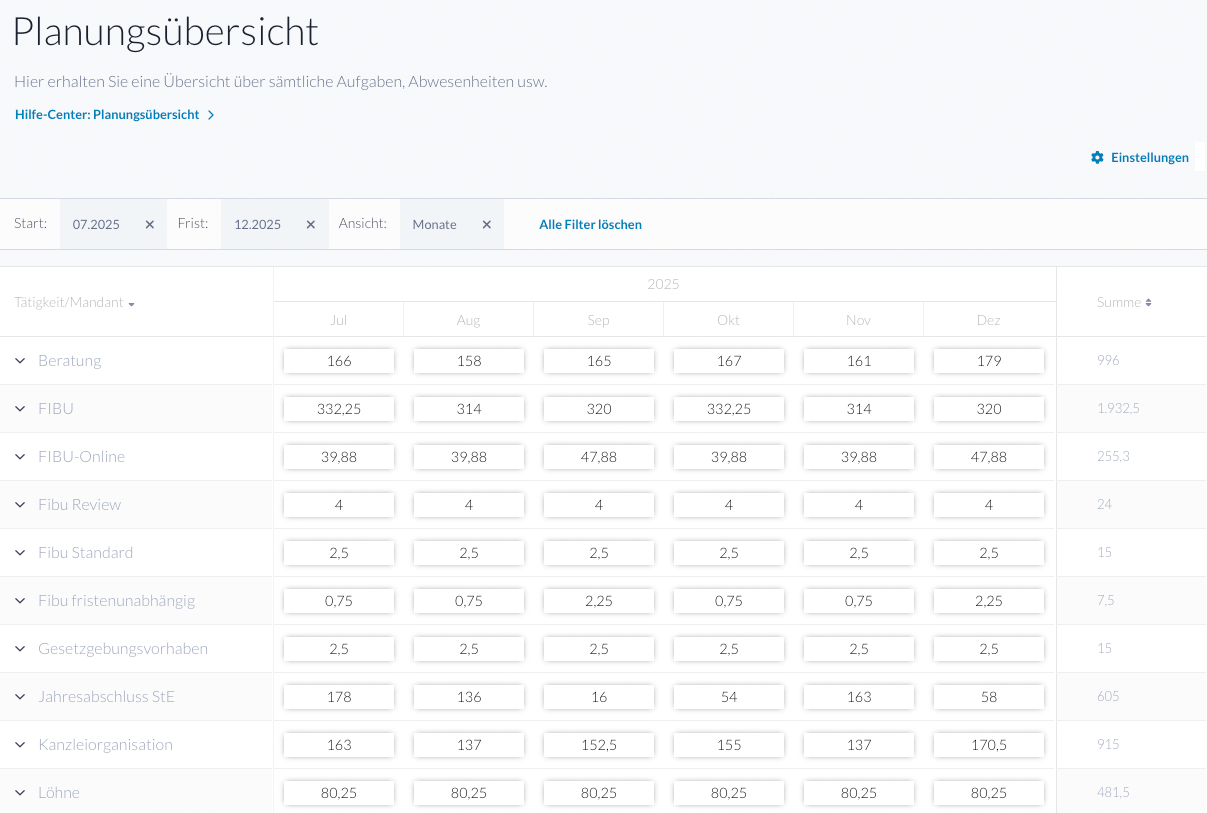Open Einstellungen via the gear icon
The width and height of the screenshot is (1207, 813).
click(x=1097, y=158)
